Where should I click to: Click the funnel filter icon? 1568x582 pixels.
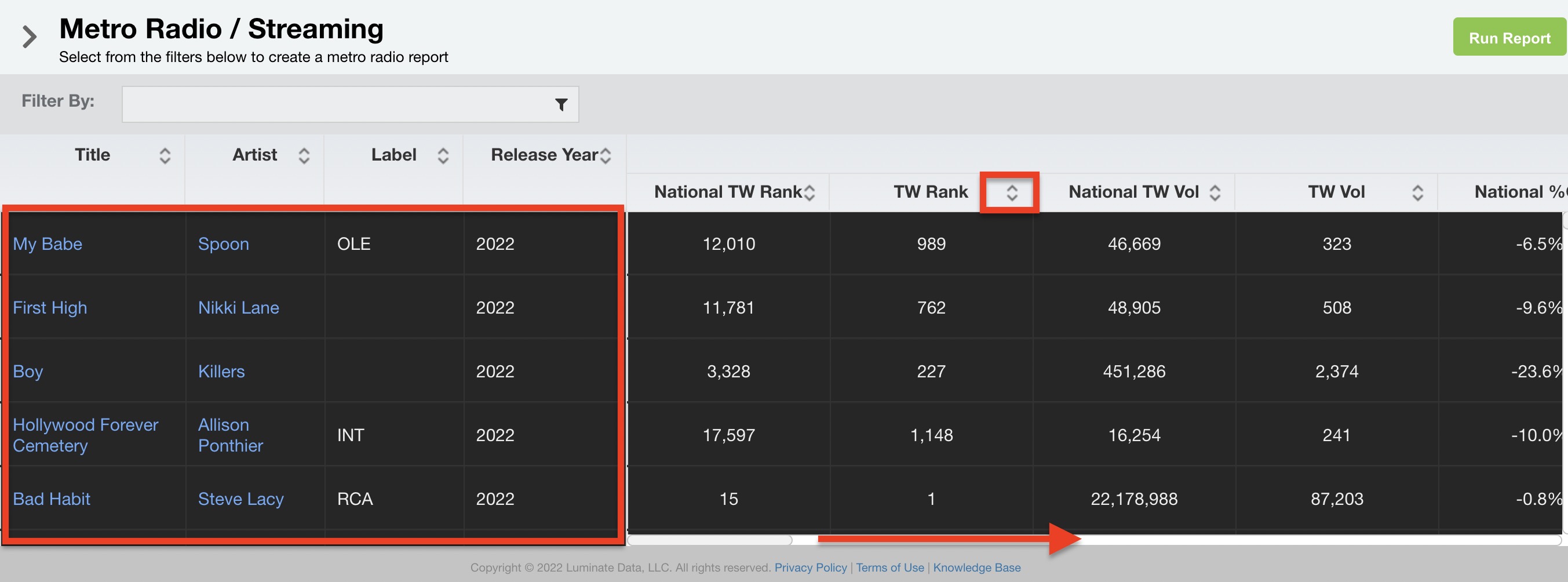(561, 105)
